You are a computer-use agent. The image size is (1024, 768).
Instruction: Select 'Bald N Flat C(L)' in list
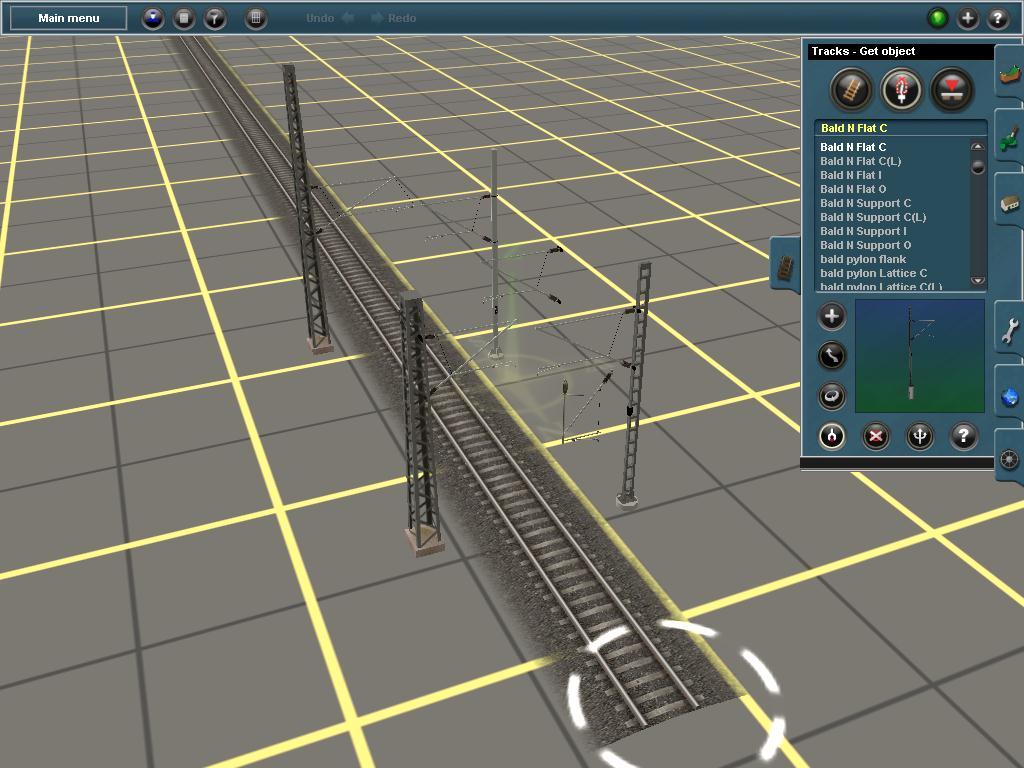(860, 161)
